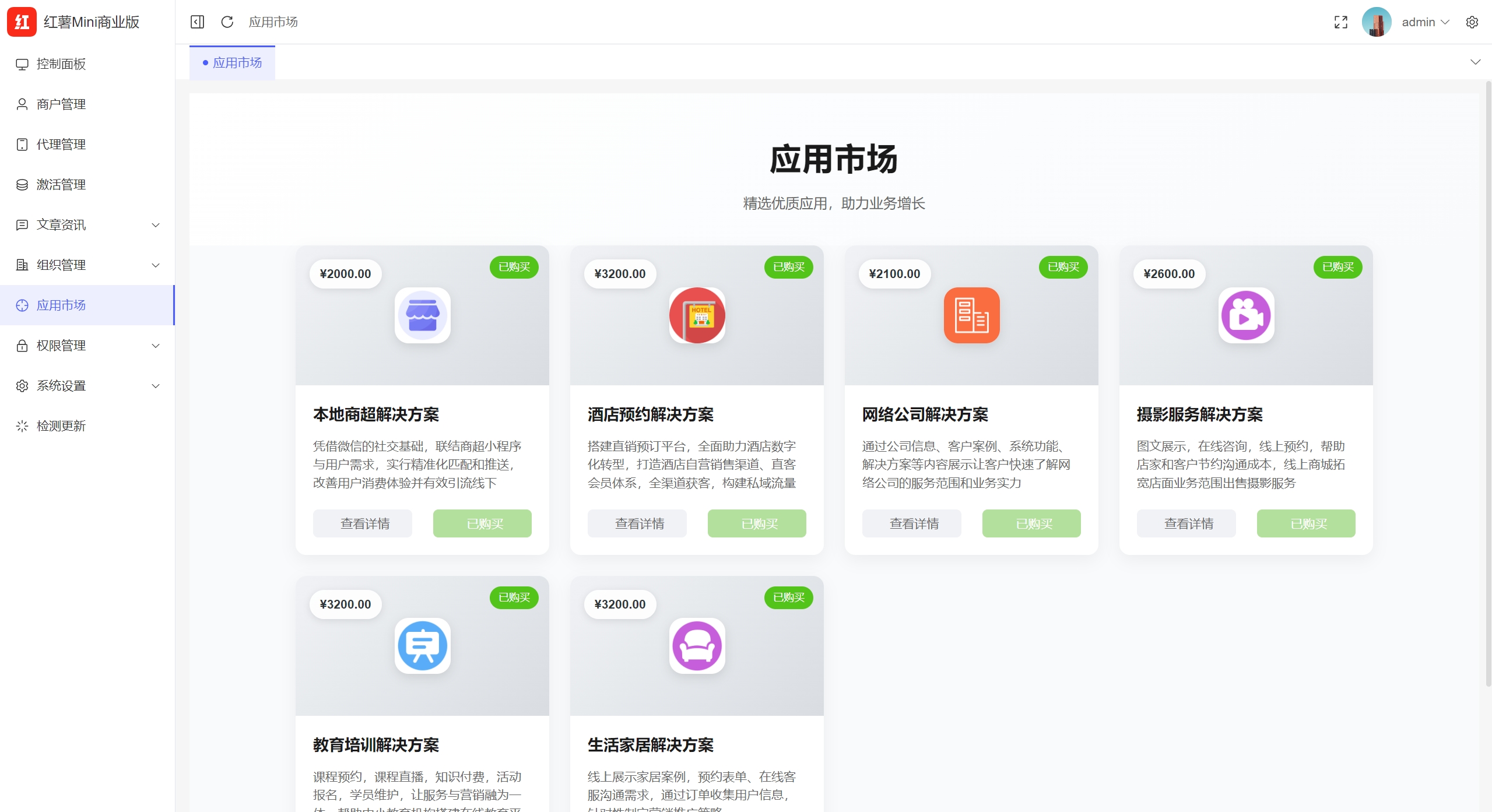Screen dimensions: 1492x812
Task: Collapse the sidebar with the fold icon
Action: point(197,22)
